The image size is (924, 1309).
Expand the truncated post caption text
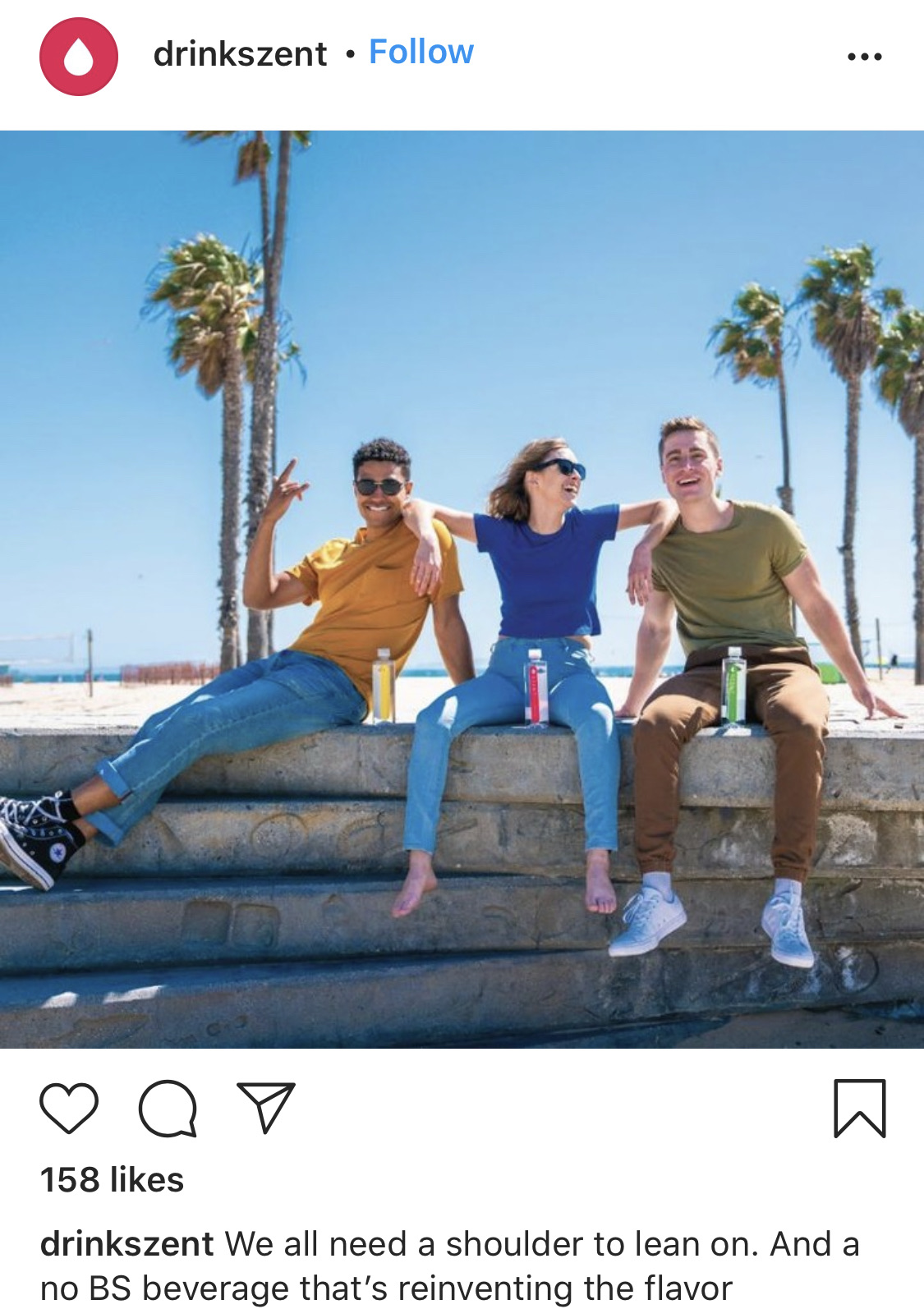pos(450,1265)
